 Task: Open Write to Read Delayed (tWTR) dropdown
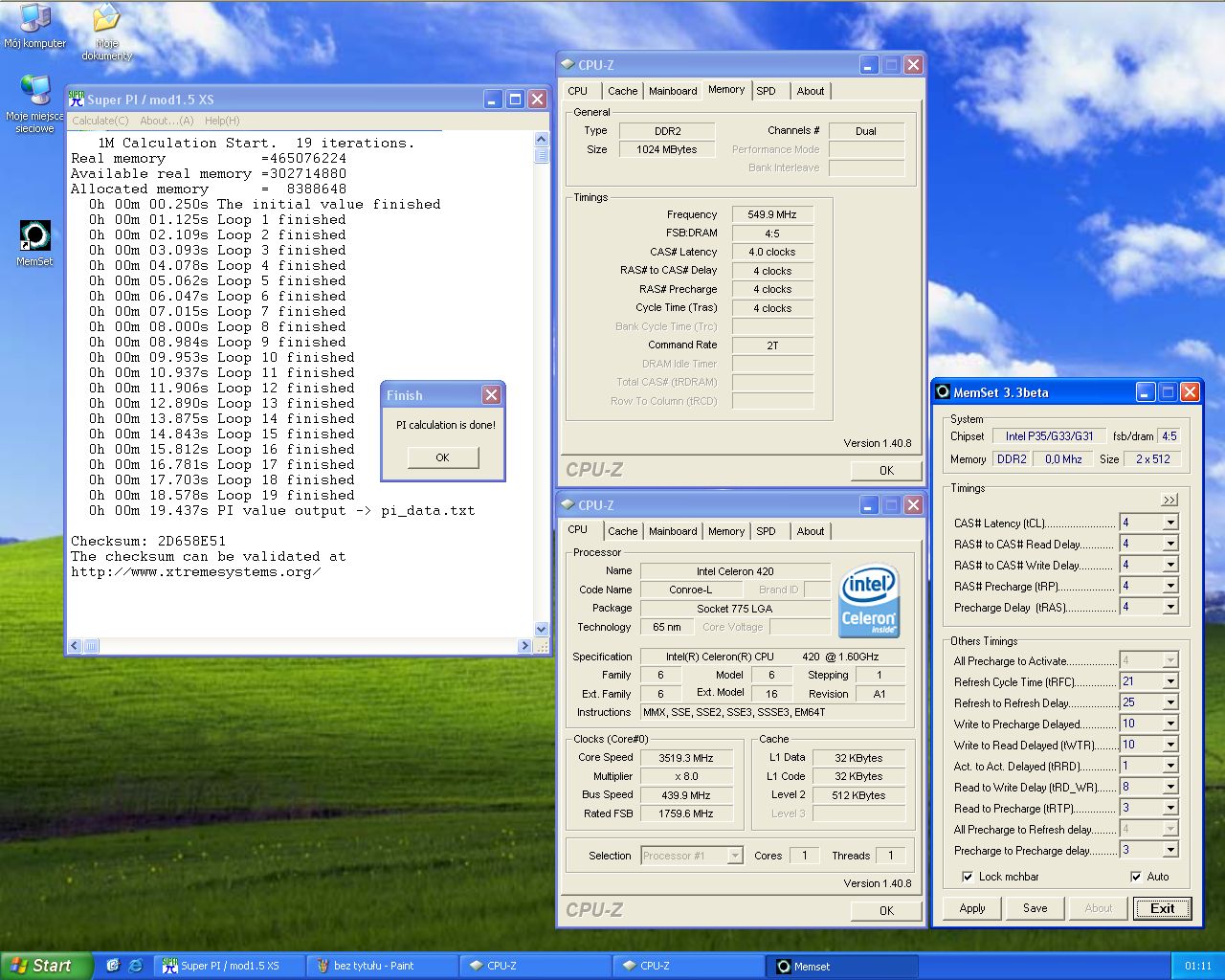click(x=1170, y=745)
